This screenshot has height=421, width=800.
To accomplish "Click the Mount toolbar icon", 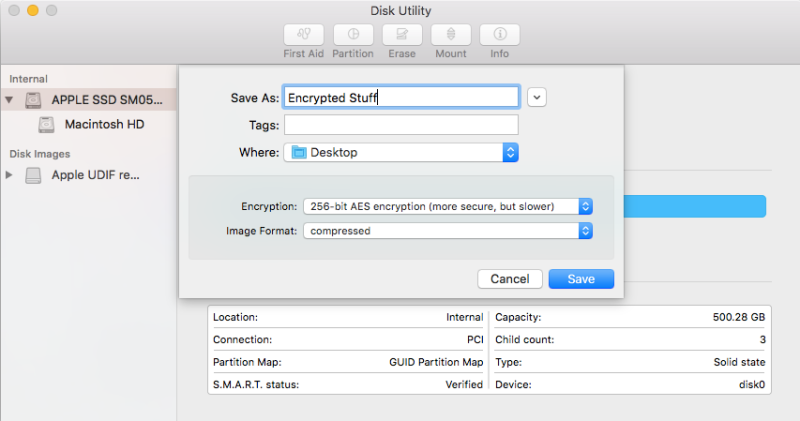I will coord(451,35).
